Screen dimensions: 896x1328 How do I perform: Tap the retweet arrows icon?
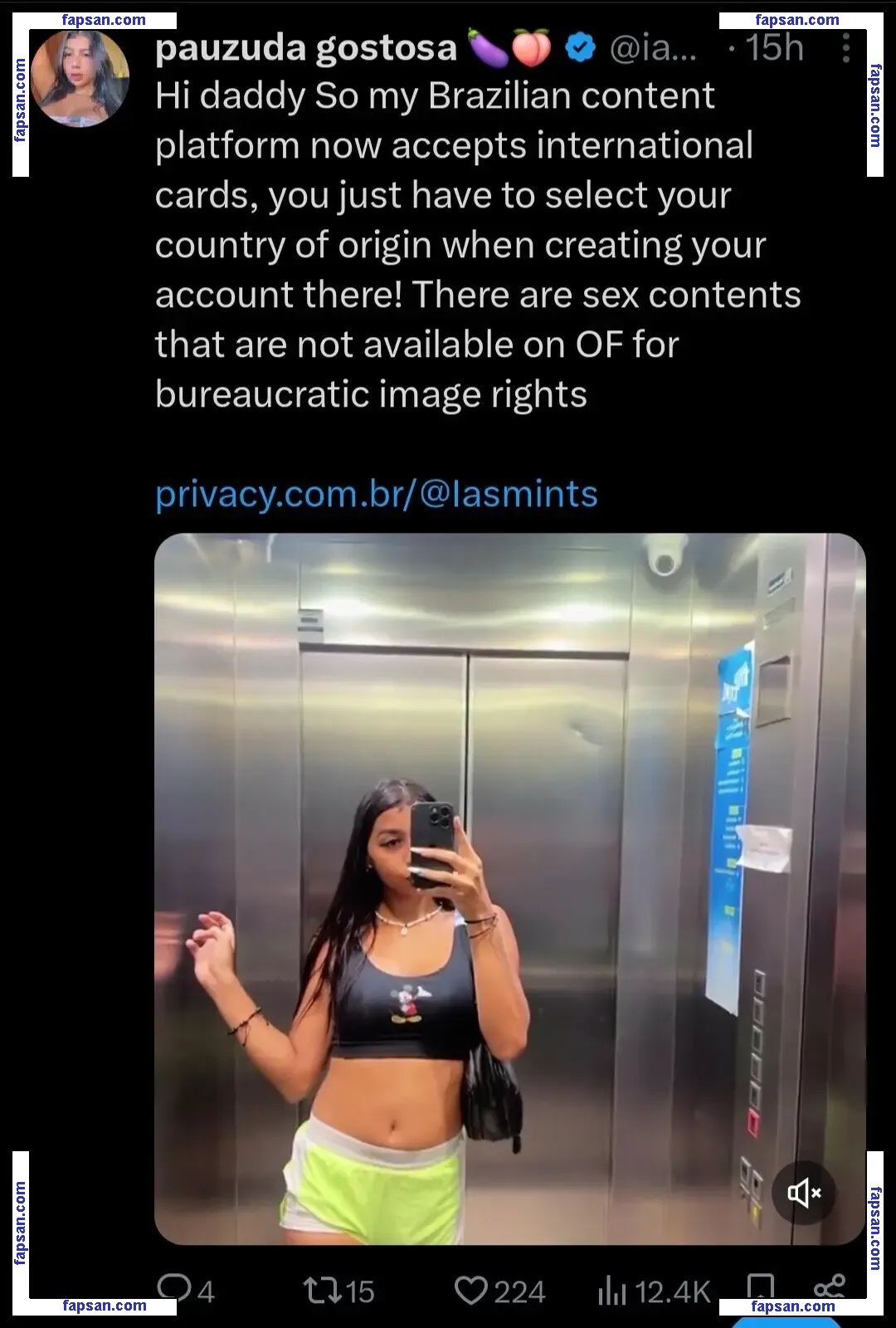coord(322,1291)
